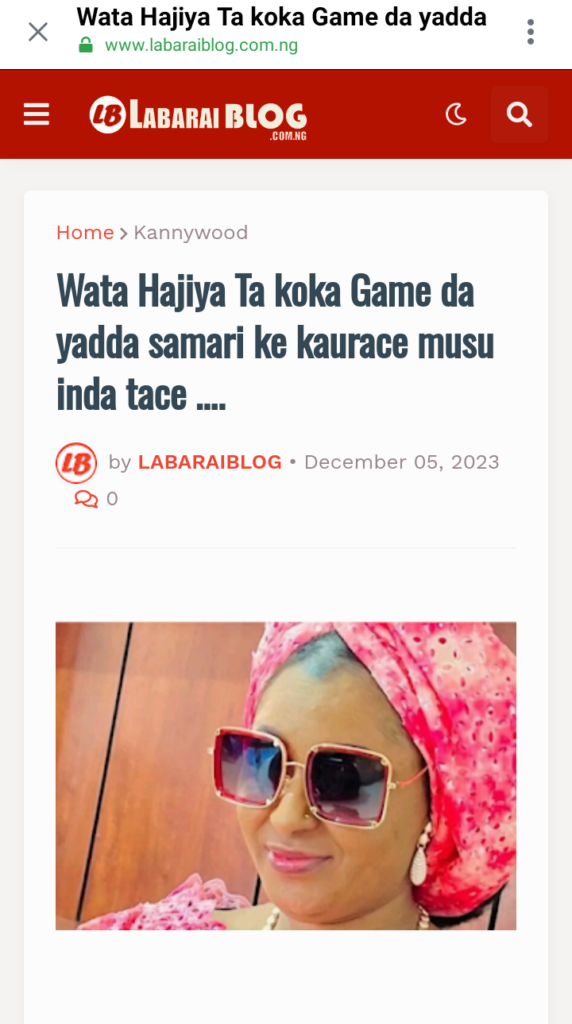Screen dimensions: 572x1024
Task: Open site search with magnifier icon
Action: click(519, 114)
